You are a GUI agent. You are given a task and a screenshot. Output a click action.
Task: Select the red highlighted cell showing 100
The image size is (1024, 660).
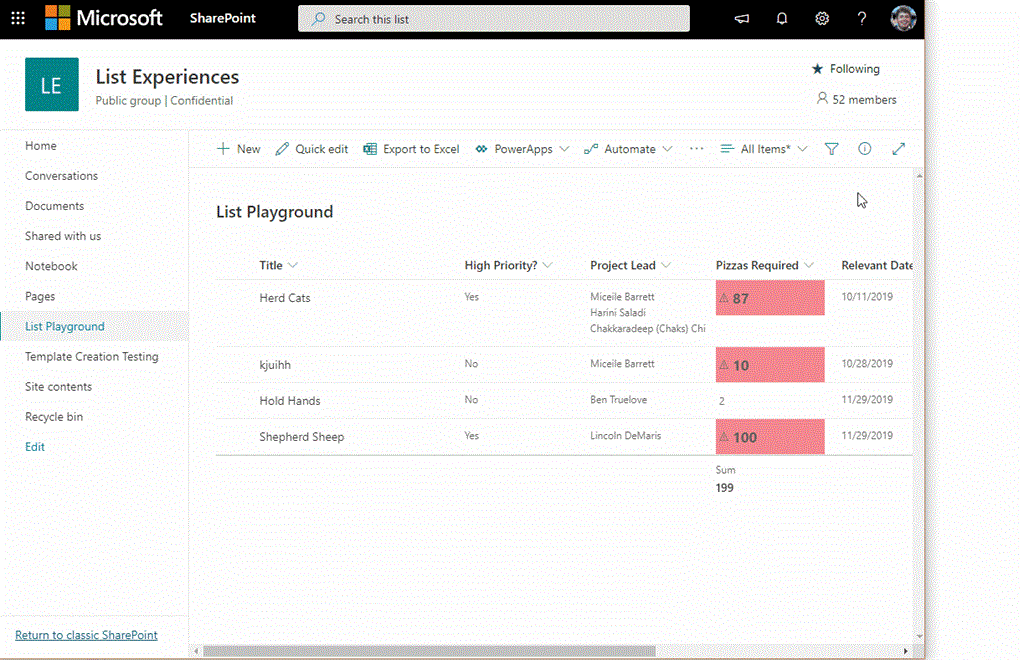tap(770, 436)
